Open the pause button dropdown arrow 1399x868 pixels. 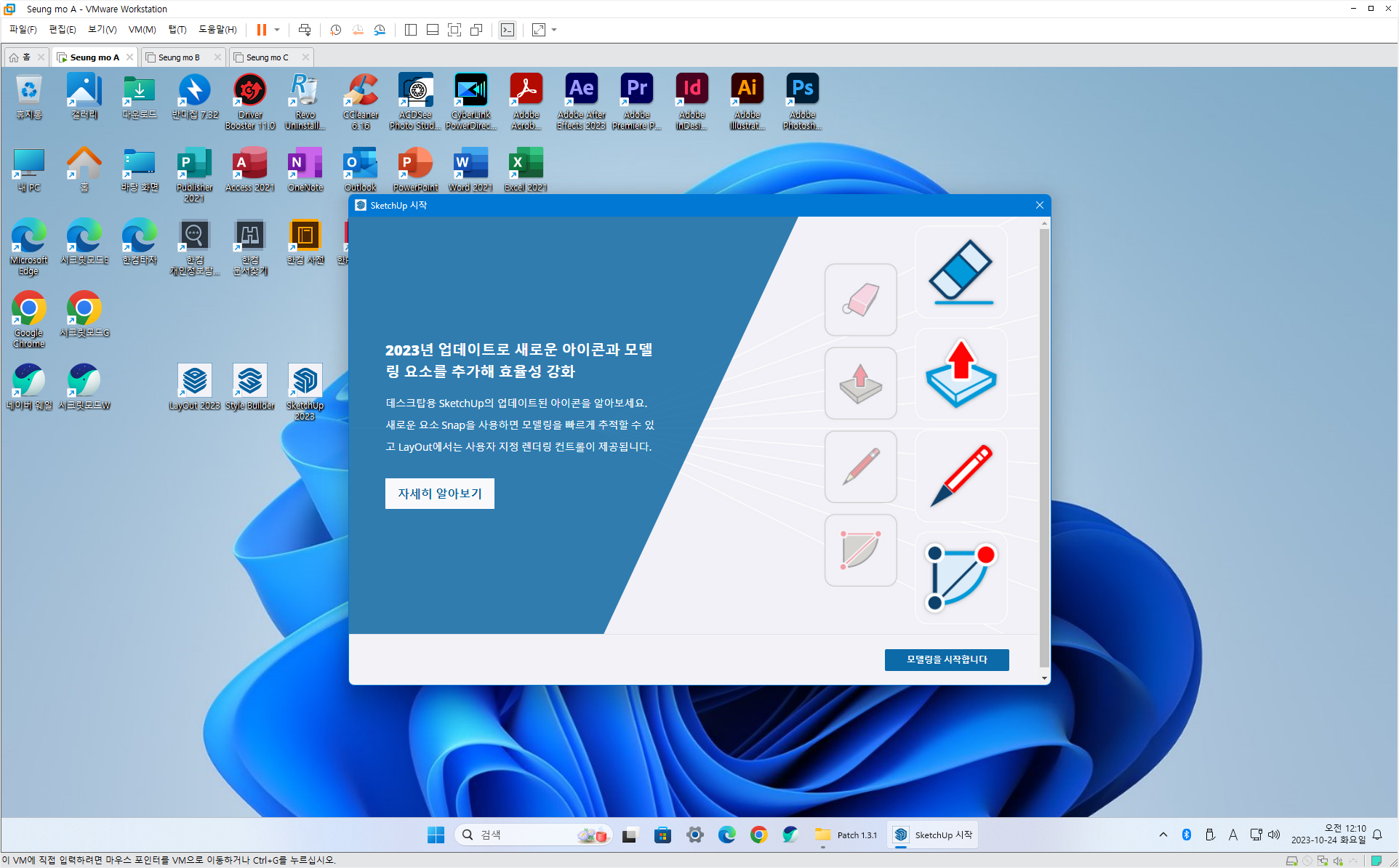pyautogui.click(x=277, y=30)
